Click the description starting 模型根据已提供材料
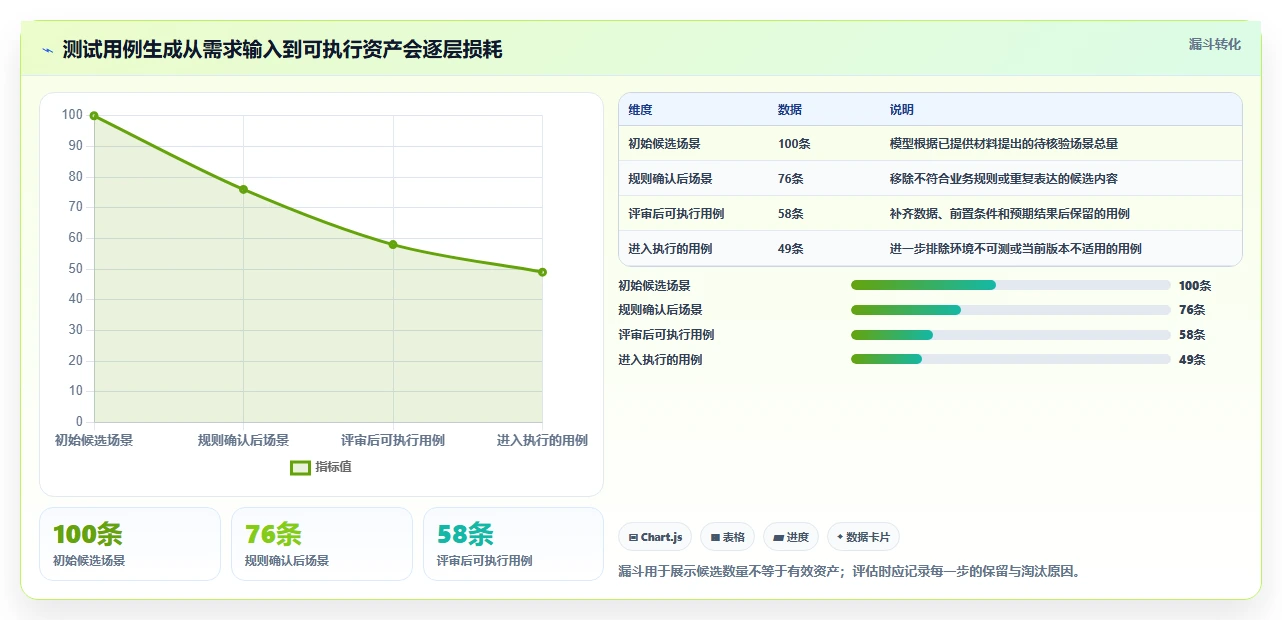 click(1004, 144)
